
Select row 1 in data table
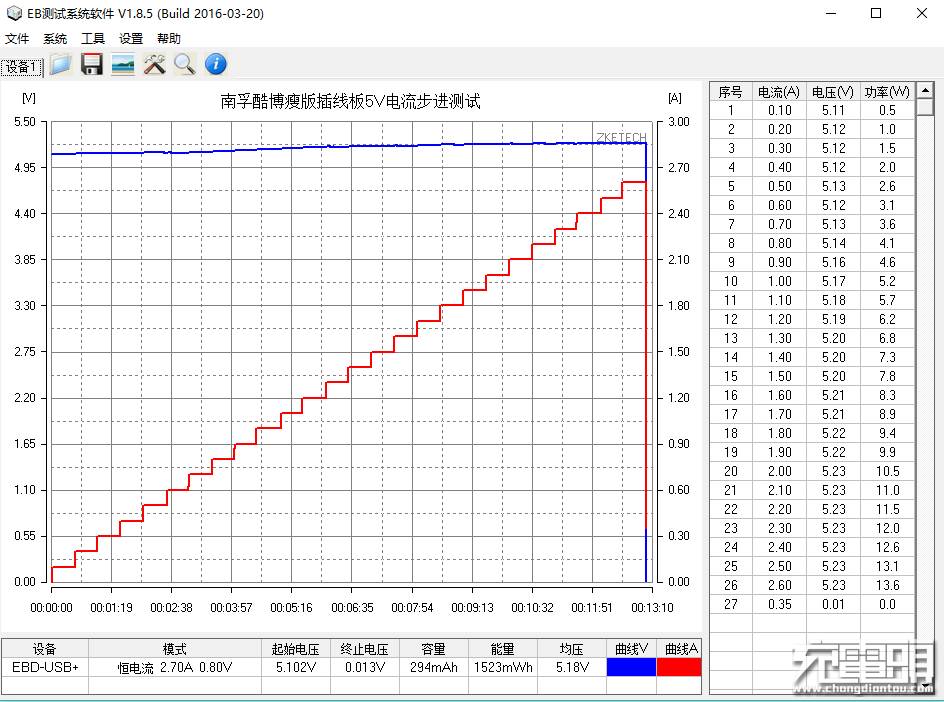pos(812,110)
